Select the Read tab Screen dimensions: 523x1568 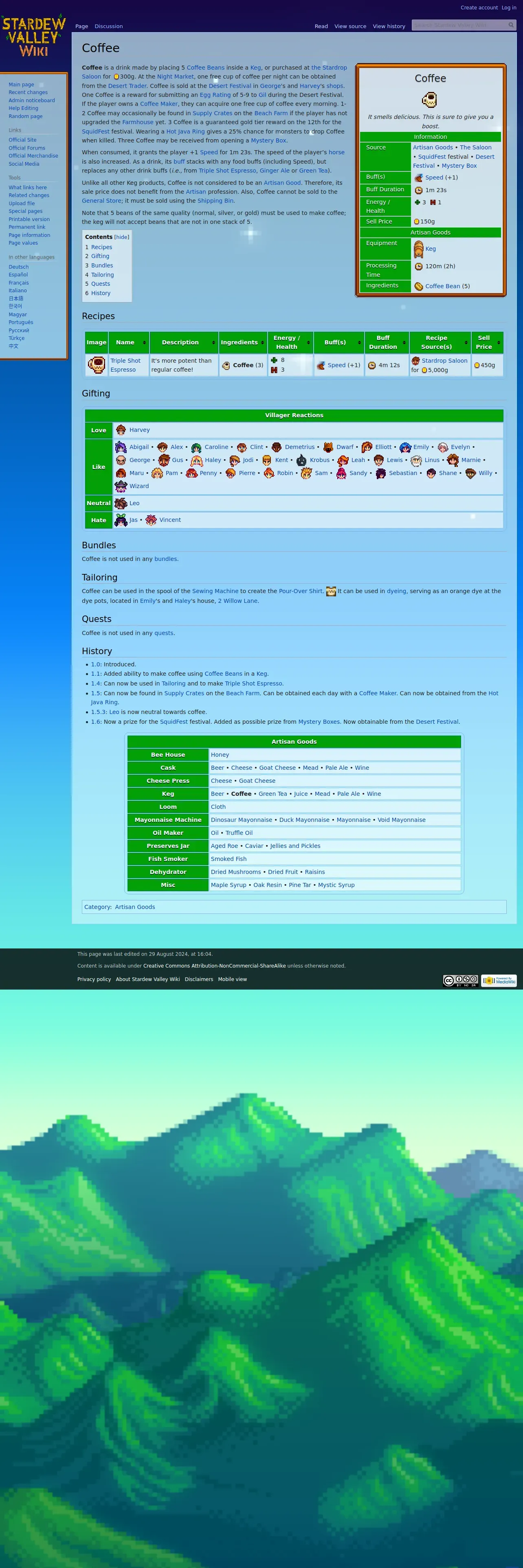(321, 26)
